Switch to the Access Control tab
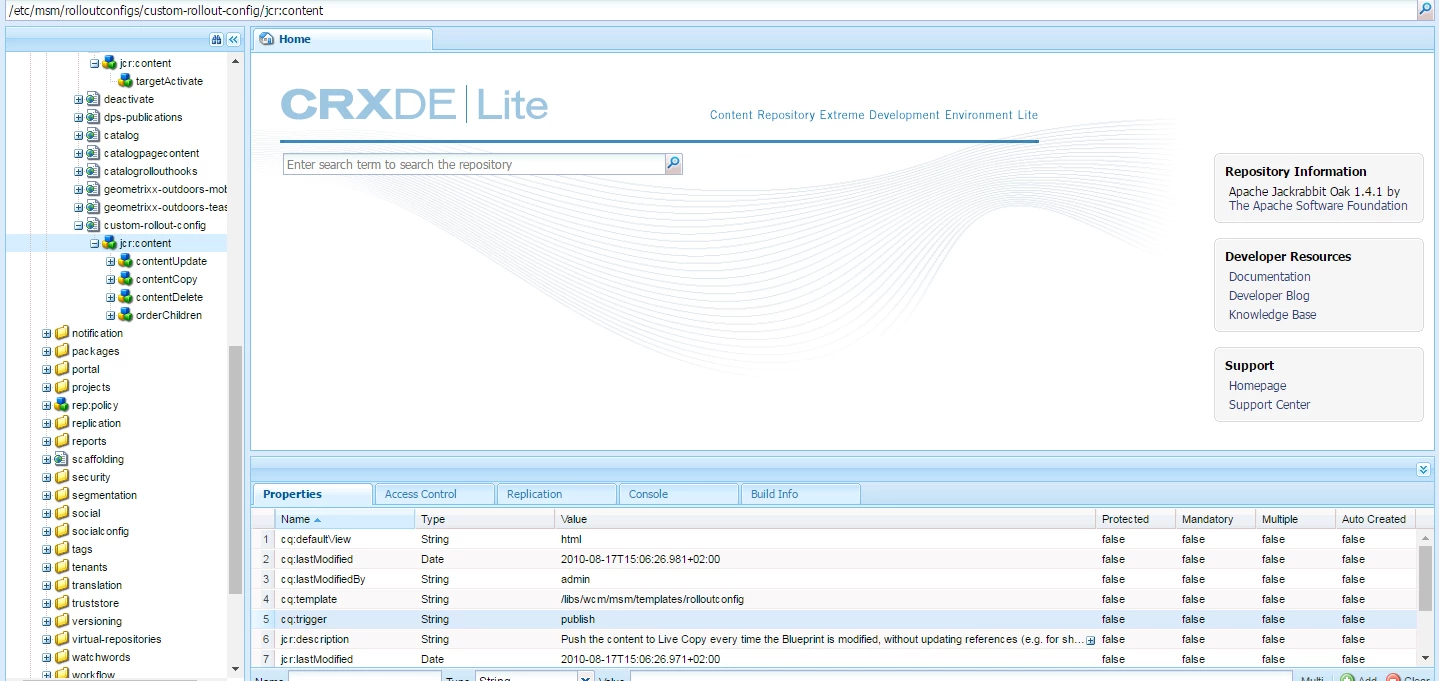The width and height of the screenshot is (1439, 681). point(434,494)
